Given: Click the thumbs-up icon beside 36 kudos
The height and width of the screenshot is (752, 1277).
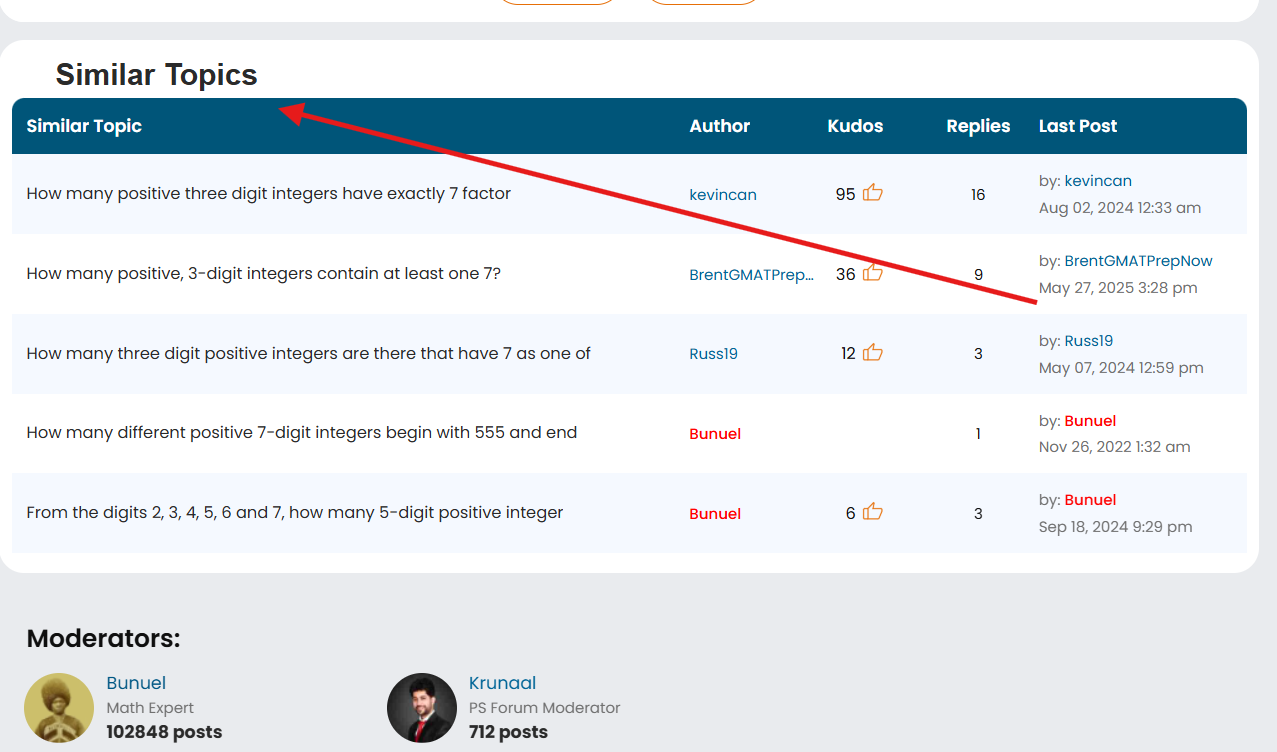Looking at the screenshot, I should point(872,273).
